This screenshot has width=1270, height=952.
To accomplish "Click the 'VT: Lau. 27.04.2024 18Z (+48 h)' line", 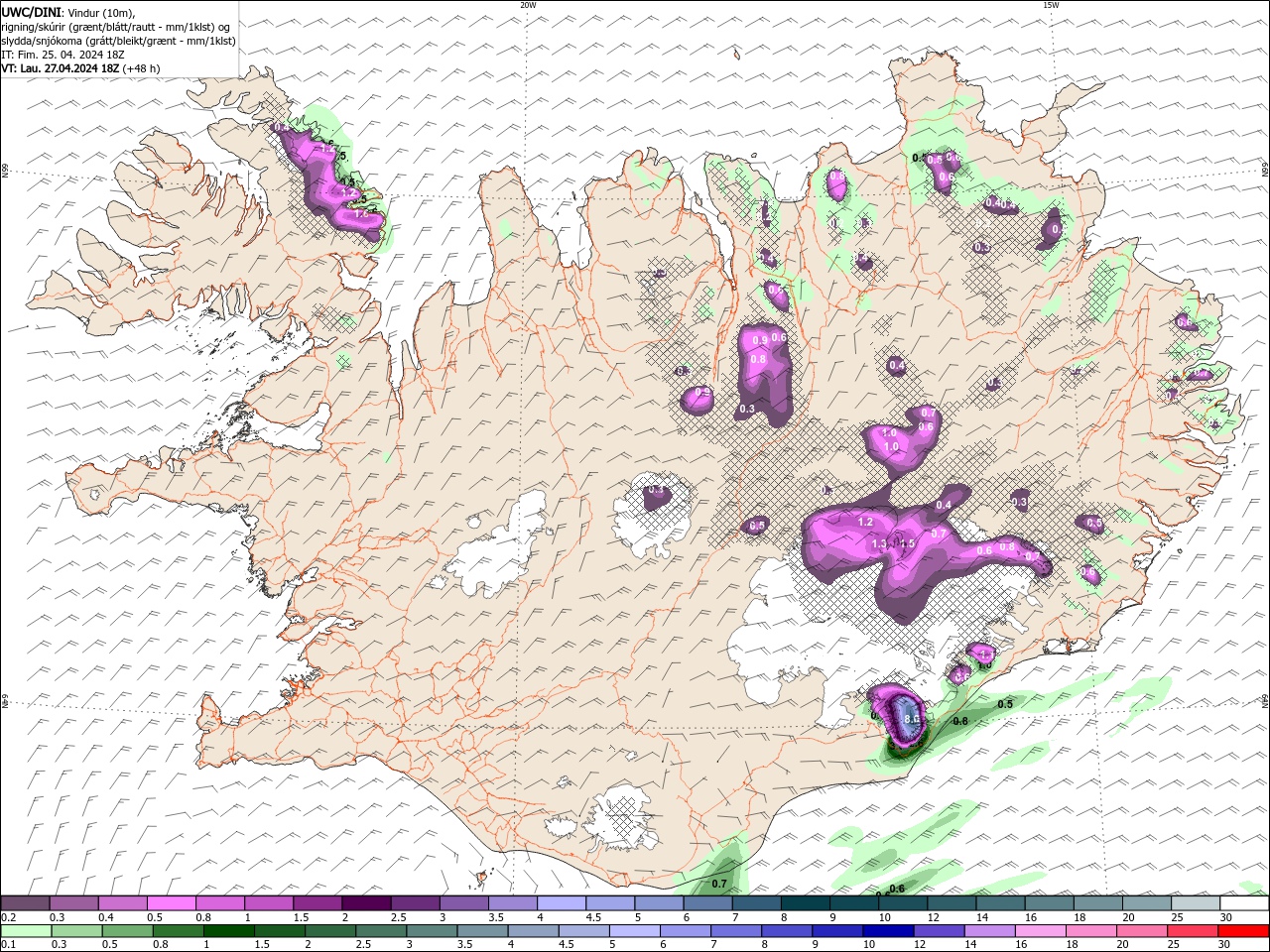I will click(x=81, y=68).
